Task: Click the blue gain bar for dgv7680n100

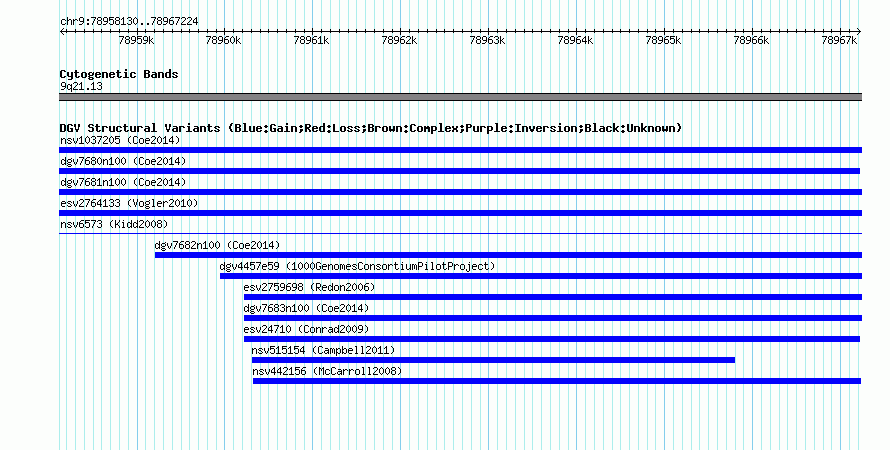Action: click(x=459, y=171)
